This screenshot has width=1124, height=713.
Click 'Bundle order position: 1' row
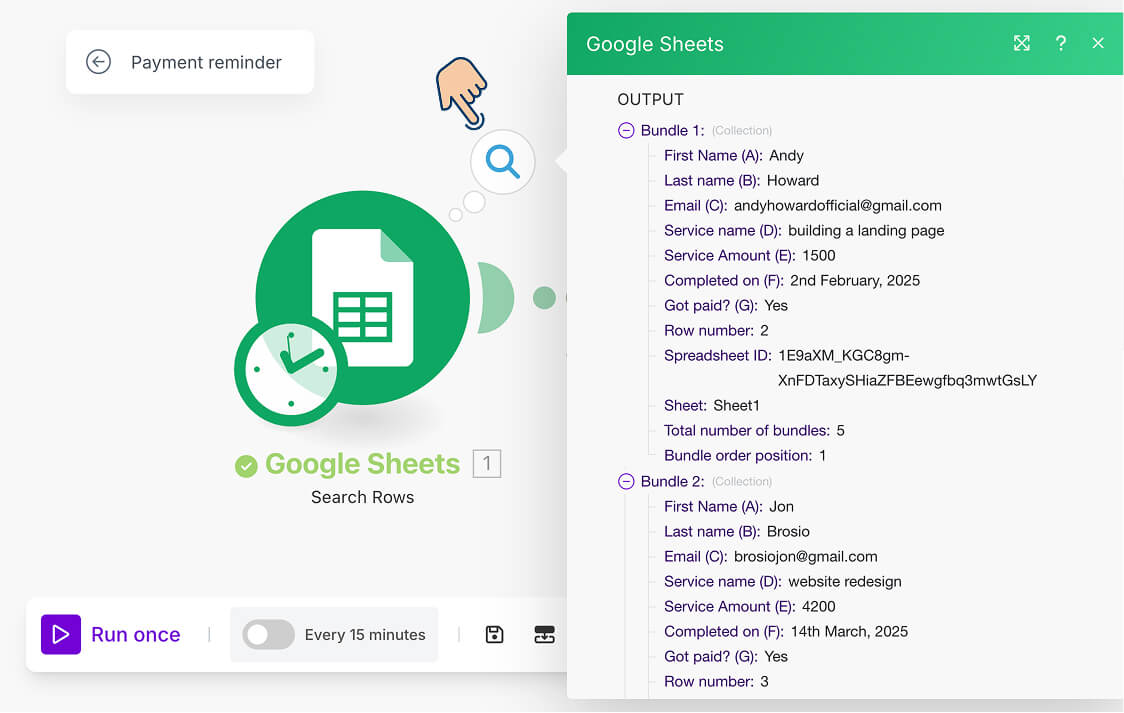click(745, 456)
